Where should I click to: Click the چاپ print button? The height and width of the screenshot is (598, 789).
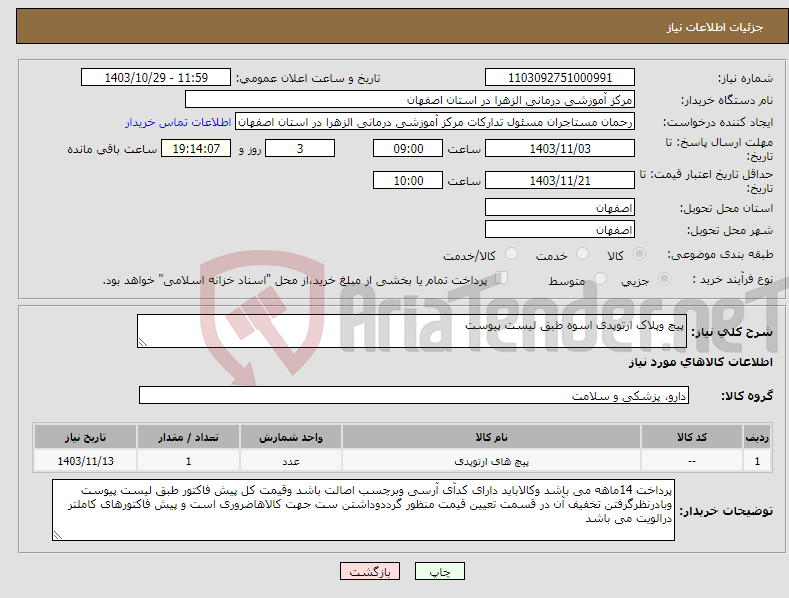click(x=440, y=571)
